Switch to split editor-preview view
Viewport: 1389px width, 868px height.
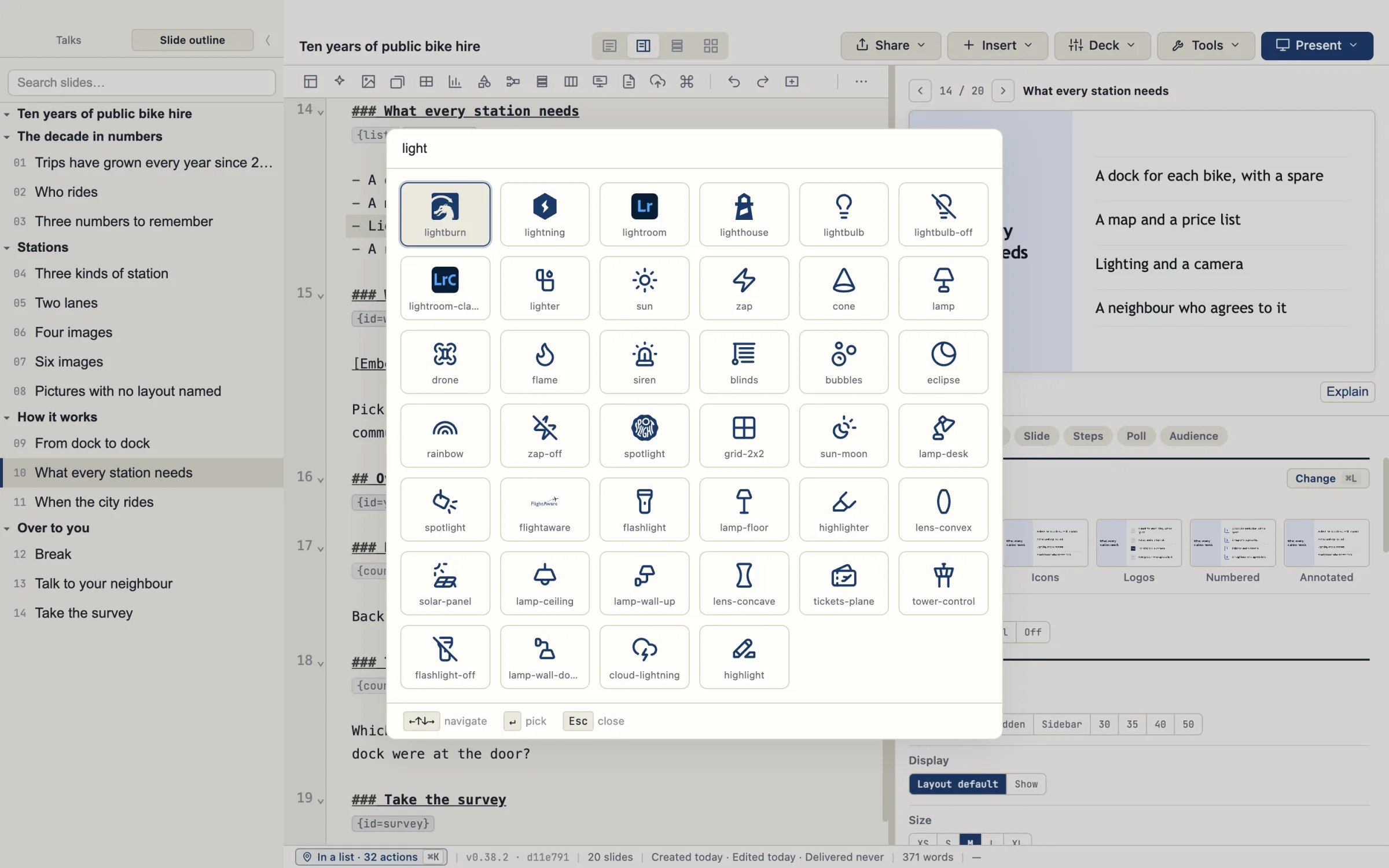click(x=643, y=46)
